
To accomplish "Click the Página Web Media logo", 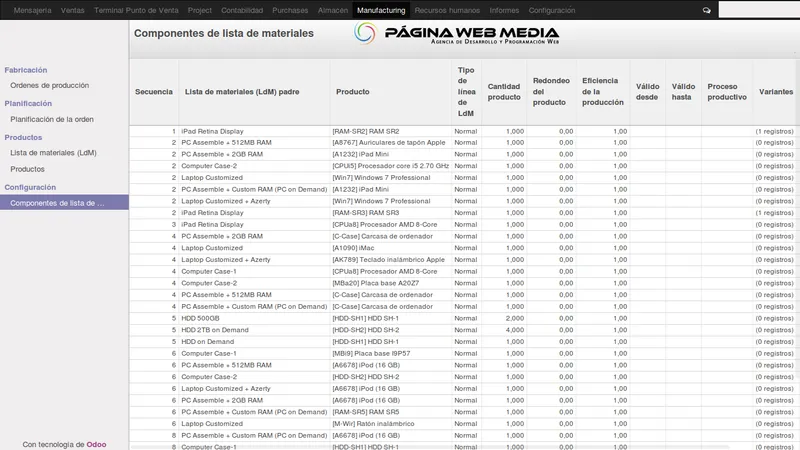I will 457,34.
